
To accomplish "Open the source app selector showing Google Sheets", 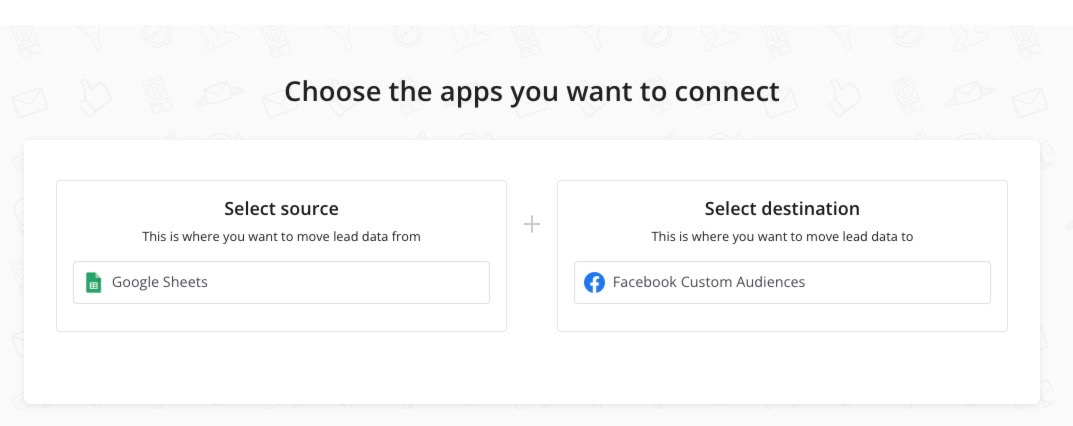I will (x=281, y=282).
